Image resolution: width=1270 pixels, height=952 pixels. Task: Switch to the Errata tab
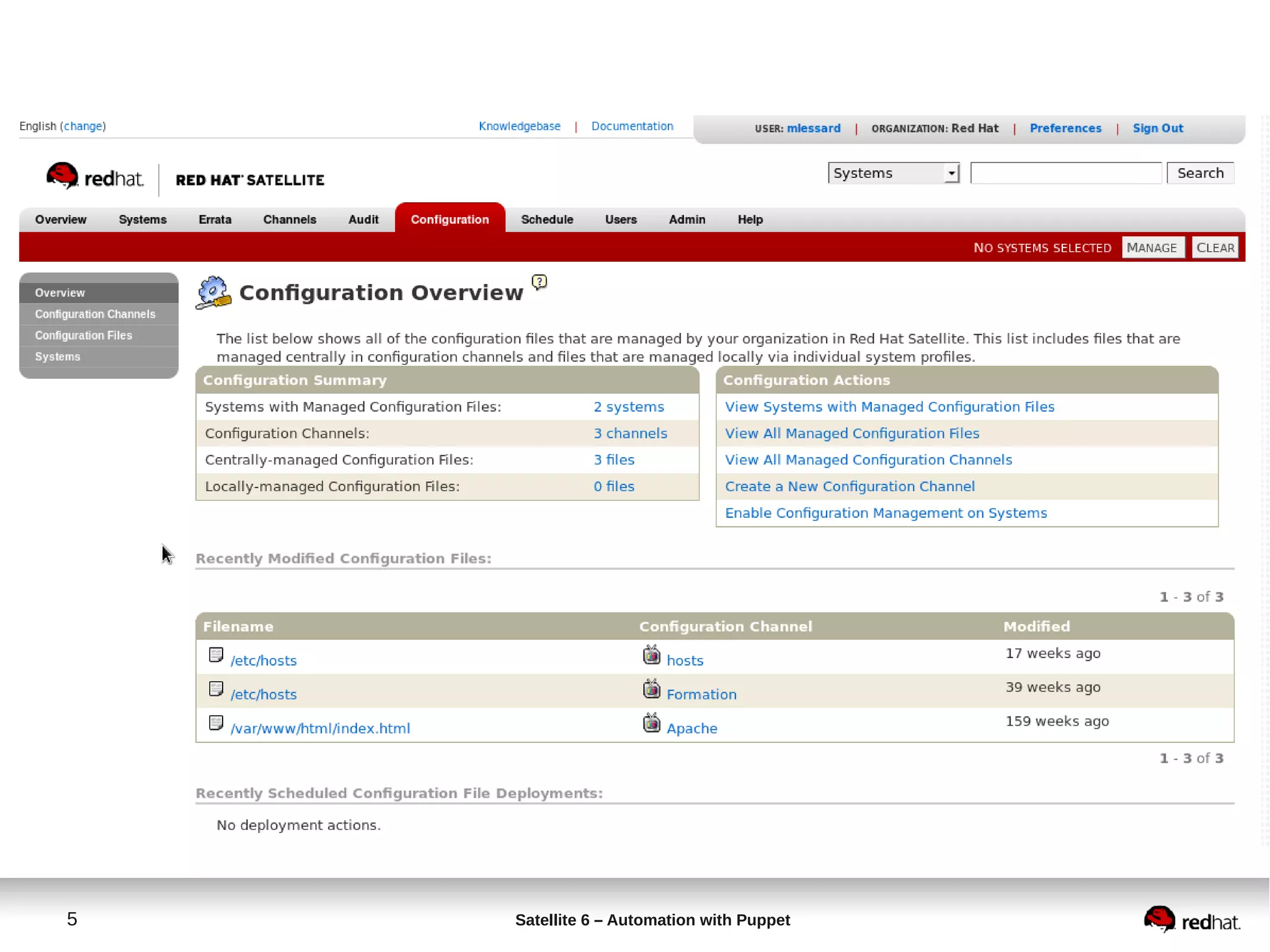pyautogui.click(x=215, y=220)
